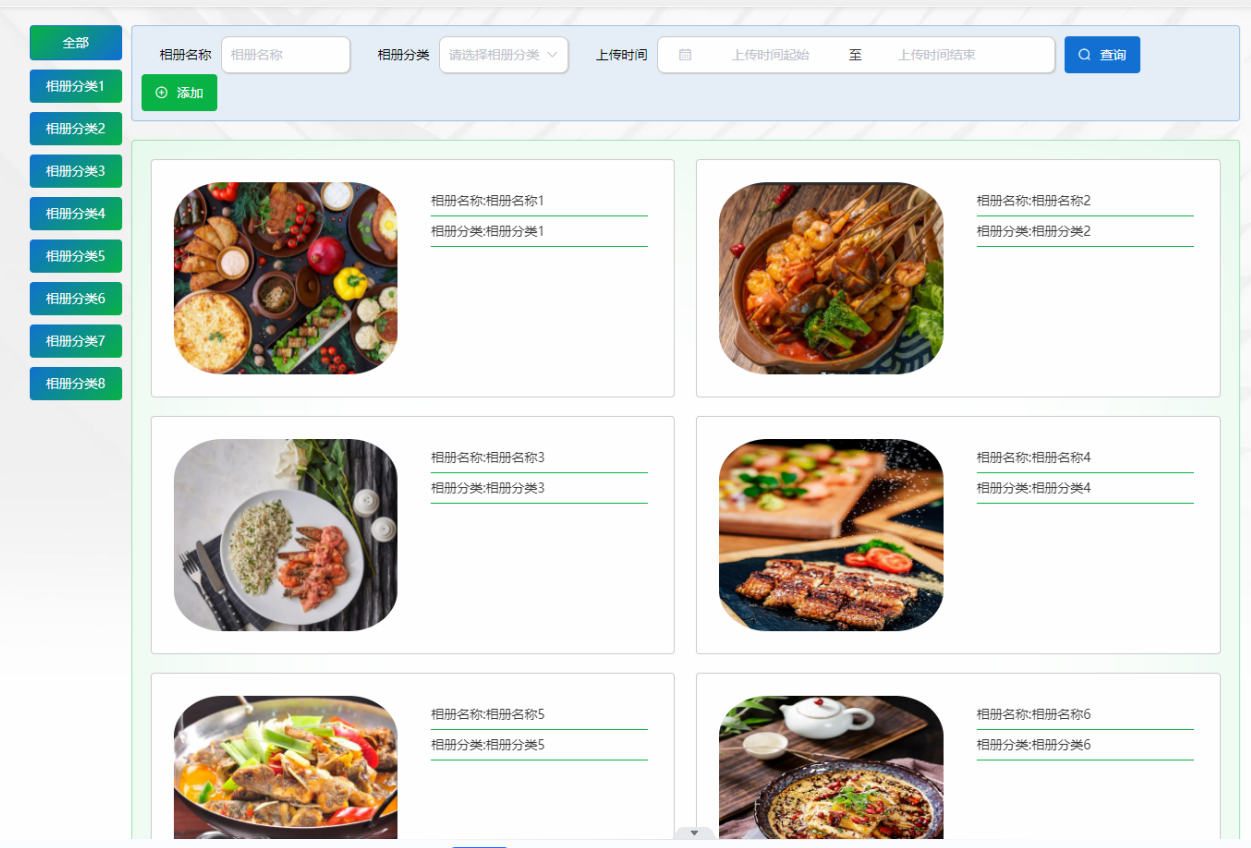Screen dimensions: 1251x848
Task: Click the text 相册分类:相册分类5 in fifth card
Action: tap(488, 745)
